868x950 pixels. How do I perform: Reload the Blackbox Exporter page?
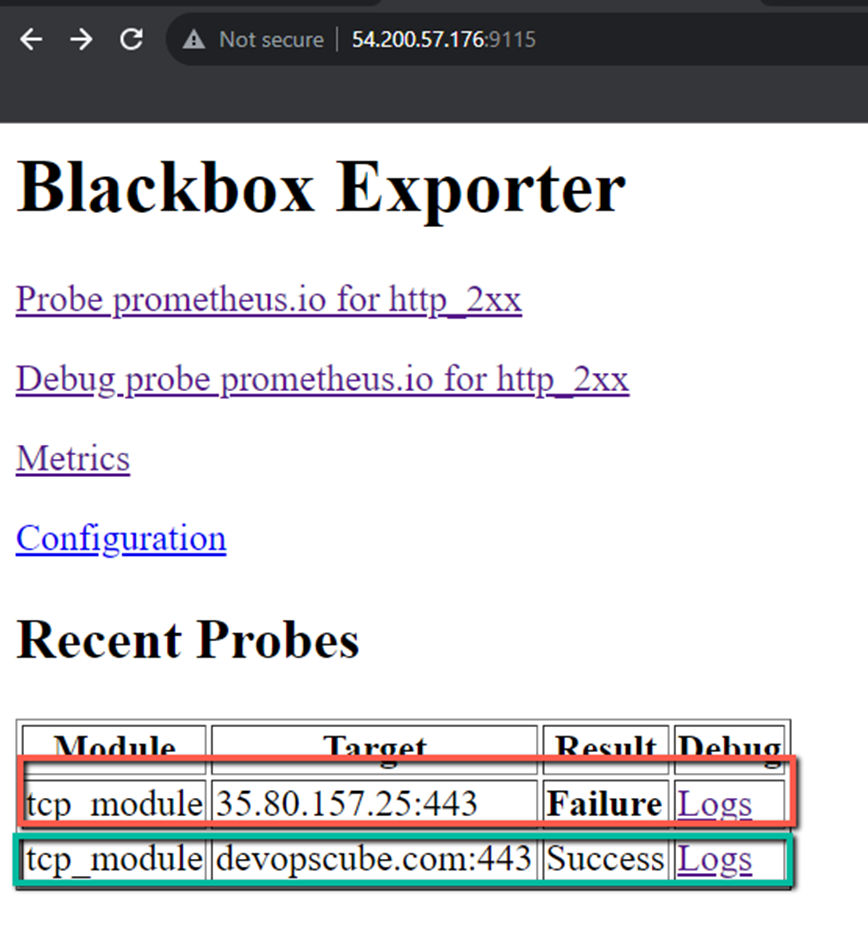tap(131, 38)
